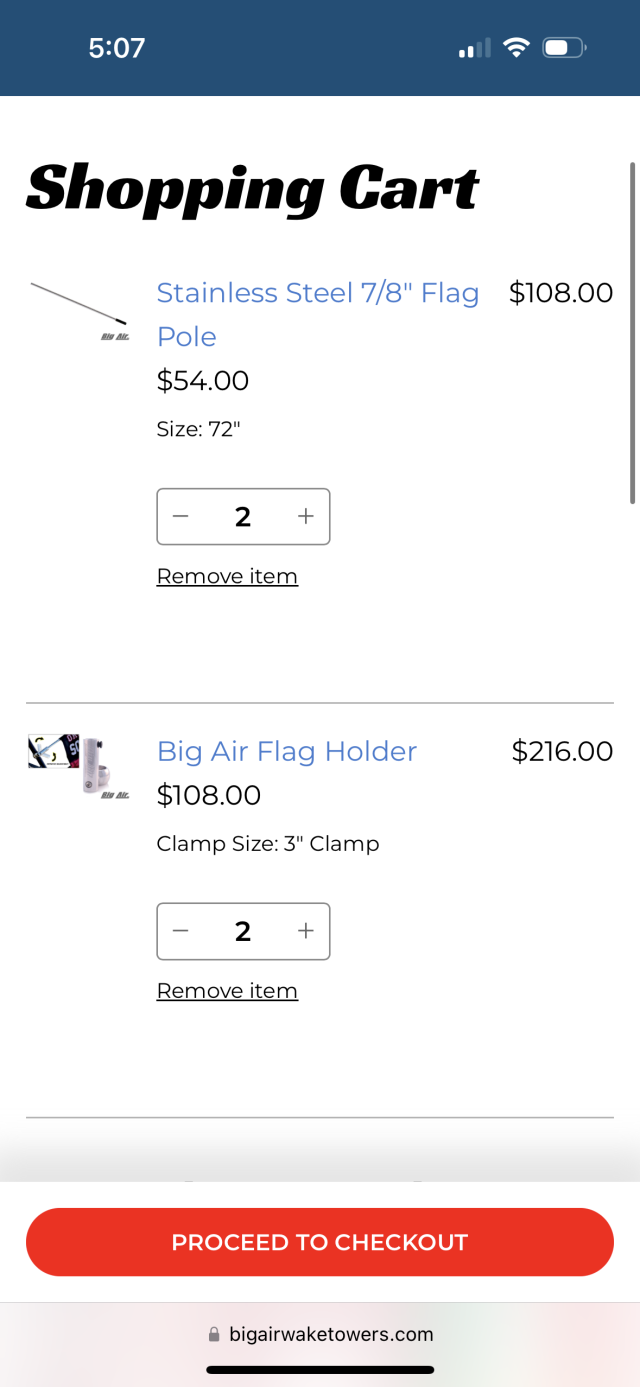Click the Flag Pole product thumbnail
The height and width of the screenshot is (1387, 640).
coord(80,311)
